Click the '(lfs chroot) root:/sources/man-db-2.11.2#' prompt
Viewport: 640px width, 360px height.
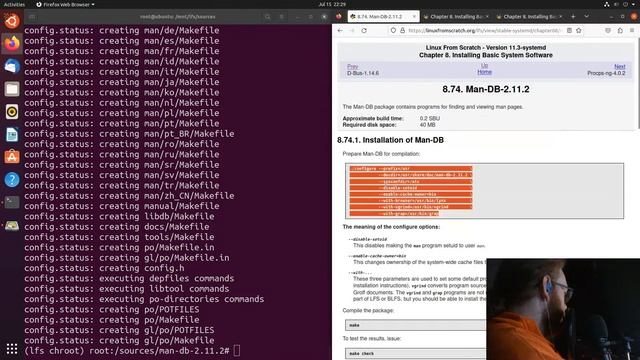(x=127, y=351)
